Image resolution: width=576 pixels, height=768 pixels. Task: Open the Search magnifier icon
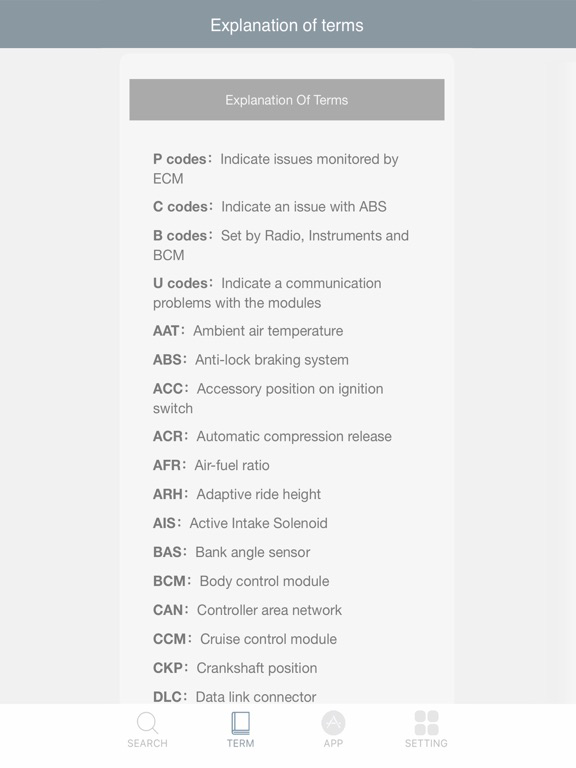(147, 723)
